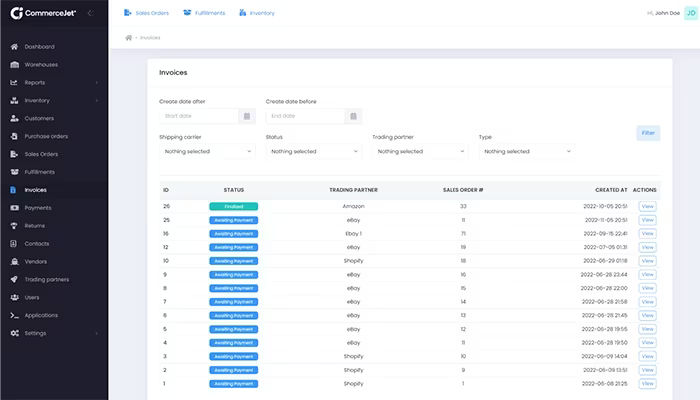Click the Filter button
Screen dimensions: 700x400
pyautogui.click(x=648, y=133)
